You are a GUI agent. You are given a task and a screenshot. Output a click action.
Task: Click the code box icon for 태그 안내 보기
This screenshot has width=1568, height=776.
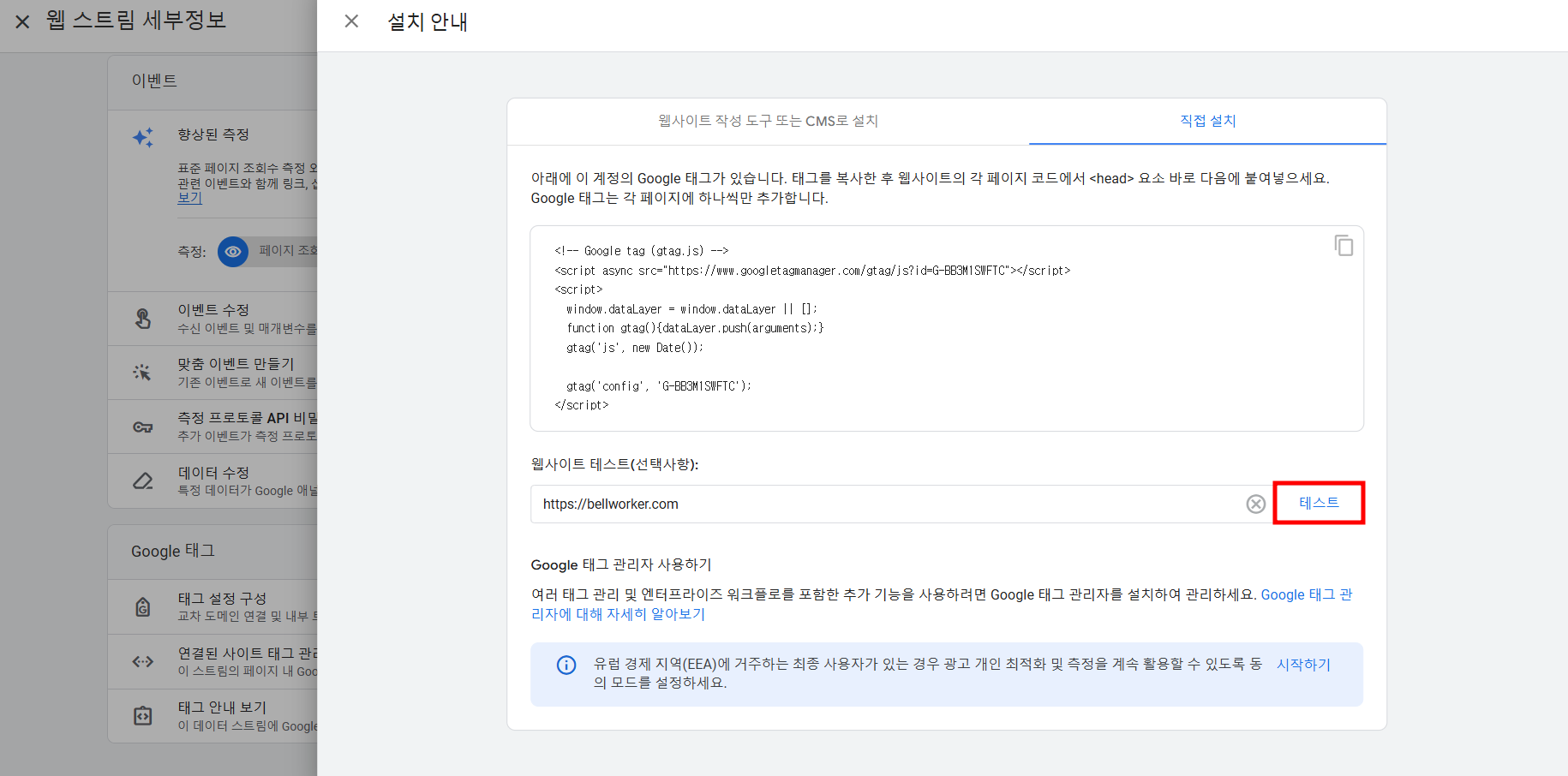pos(143,716)
